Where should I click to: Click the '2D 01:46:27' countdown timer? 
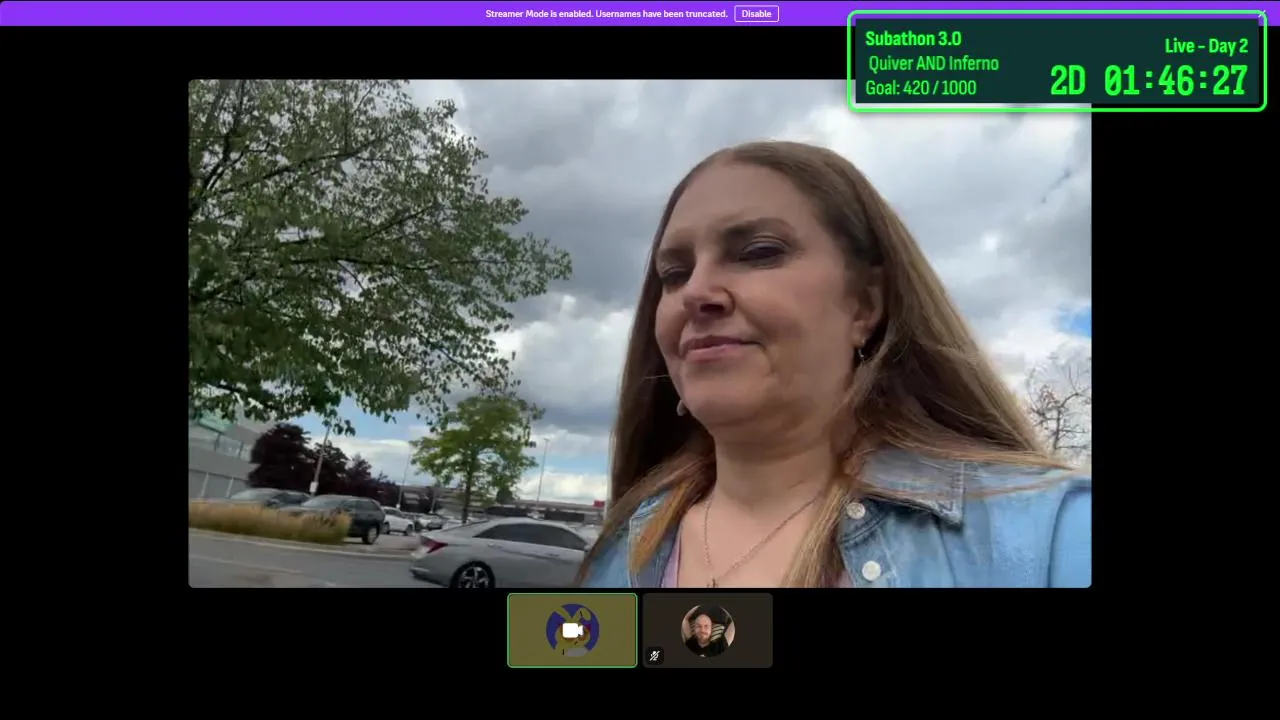pyautogui.click(x=1149, y=81)
